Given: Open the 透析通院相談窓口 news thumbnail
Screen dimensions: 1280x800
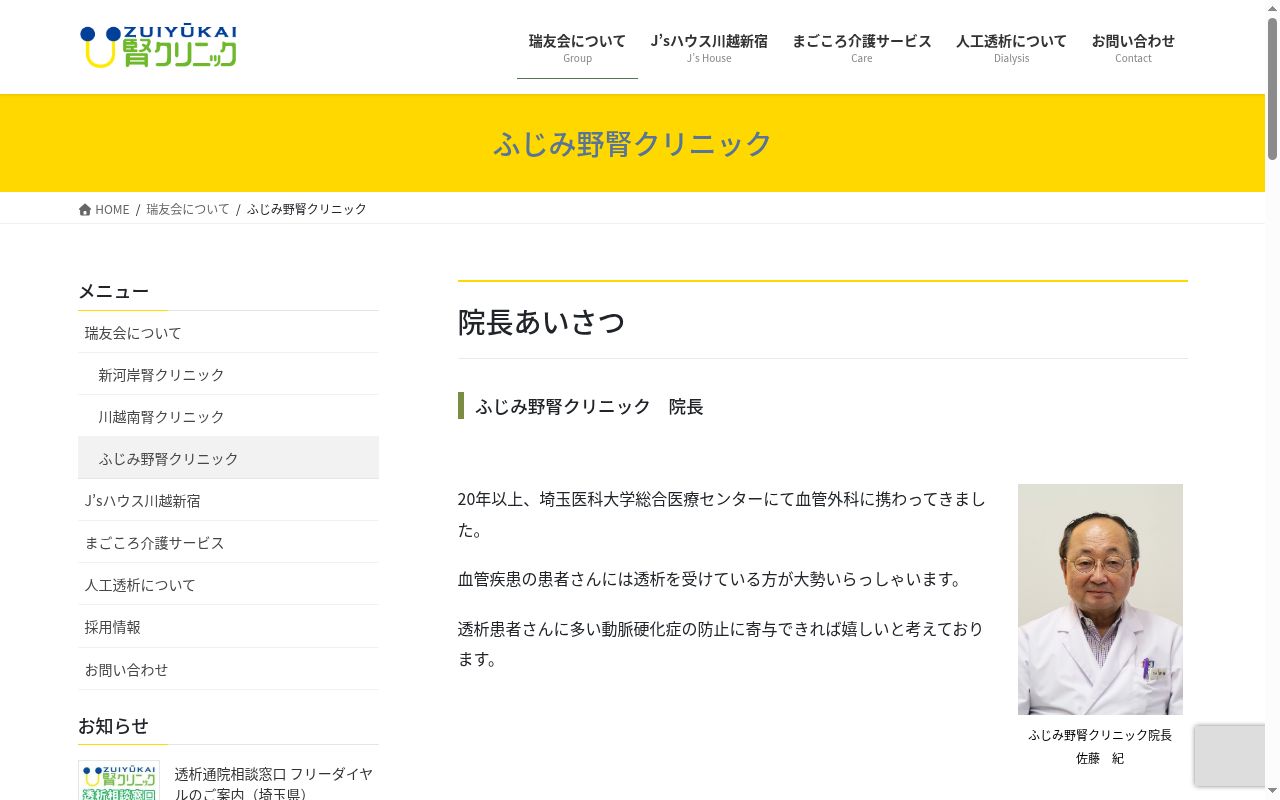Looking at the screenshot, I should click(x=119, y=780).
